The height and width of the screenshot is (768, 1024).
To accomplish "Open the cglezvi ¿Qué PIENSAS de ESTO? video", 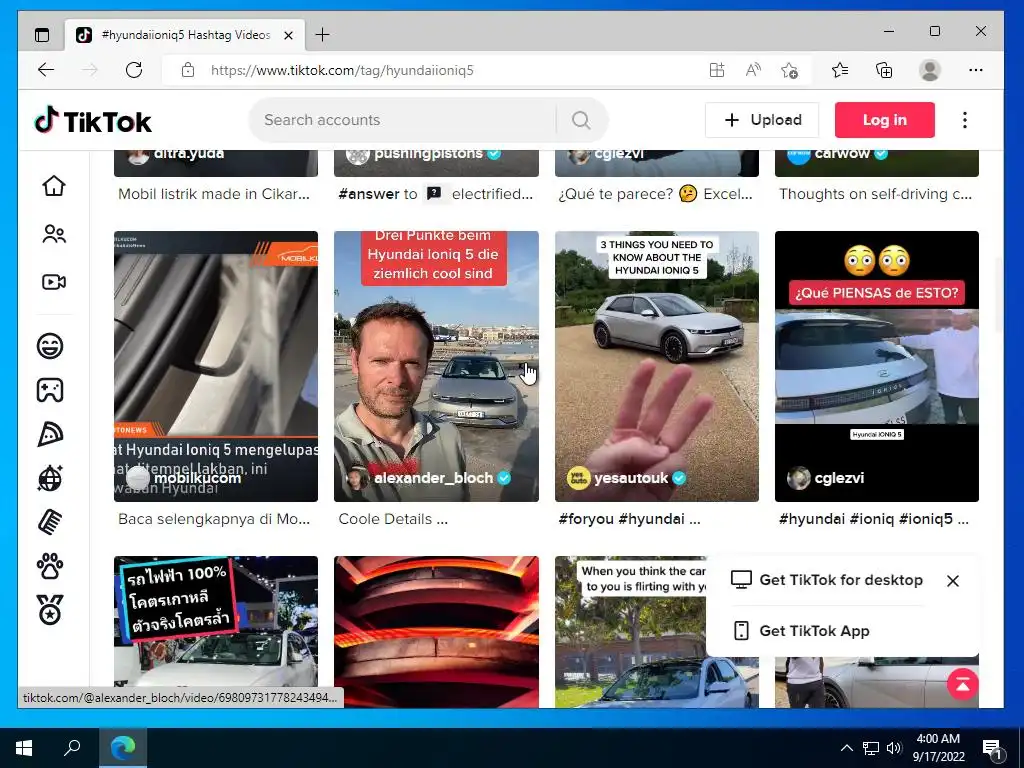I will coord(876,366).
